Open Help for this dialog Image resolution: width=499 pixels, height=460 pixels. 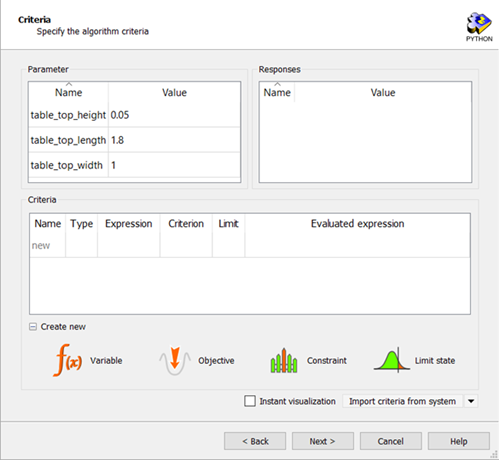pyautogui.click(x=459, y=441)
